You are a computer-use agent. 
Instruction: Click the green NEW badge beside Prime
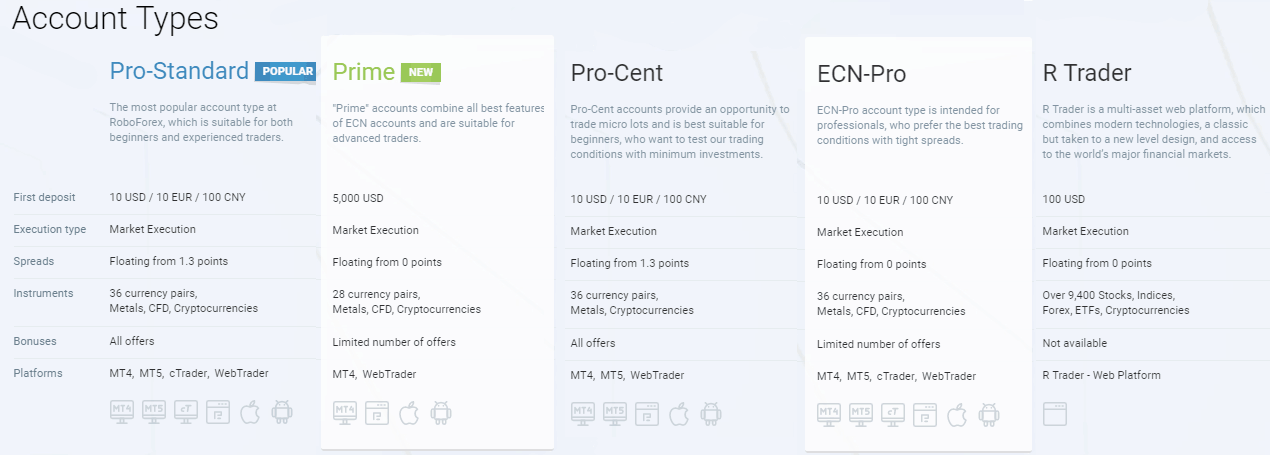(x=421, y=72)
